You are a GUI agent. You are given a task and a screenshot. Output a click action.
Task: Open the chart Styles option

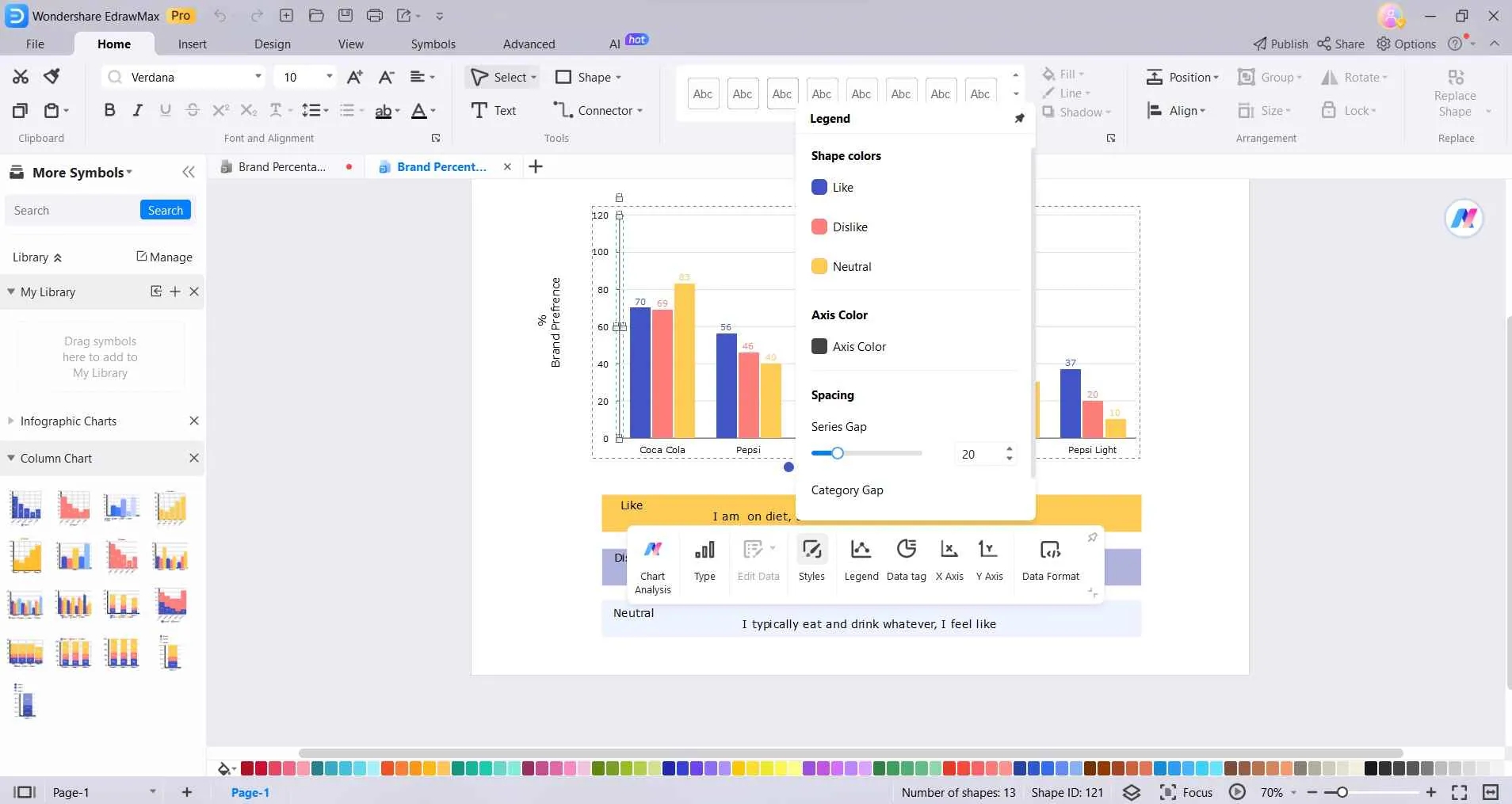pos(811,559)
